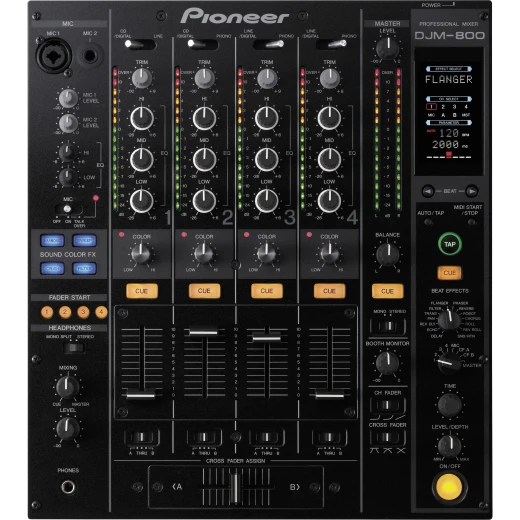
Task: Grab the channel 1 volume fader
Action: pyautogui.click(x=141, y=395)
